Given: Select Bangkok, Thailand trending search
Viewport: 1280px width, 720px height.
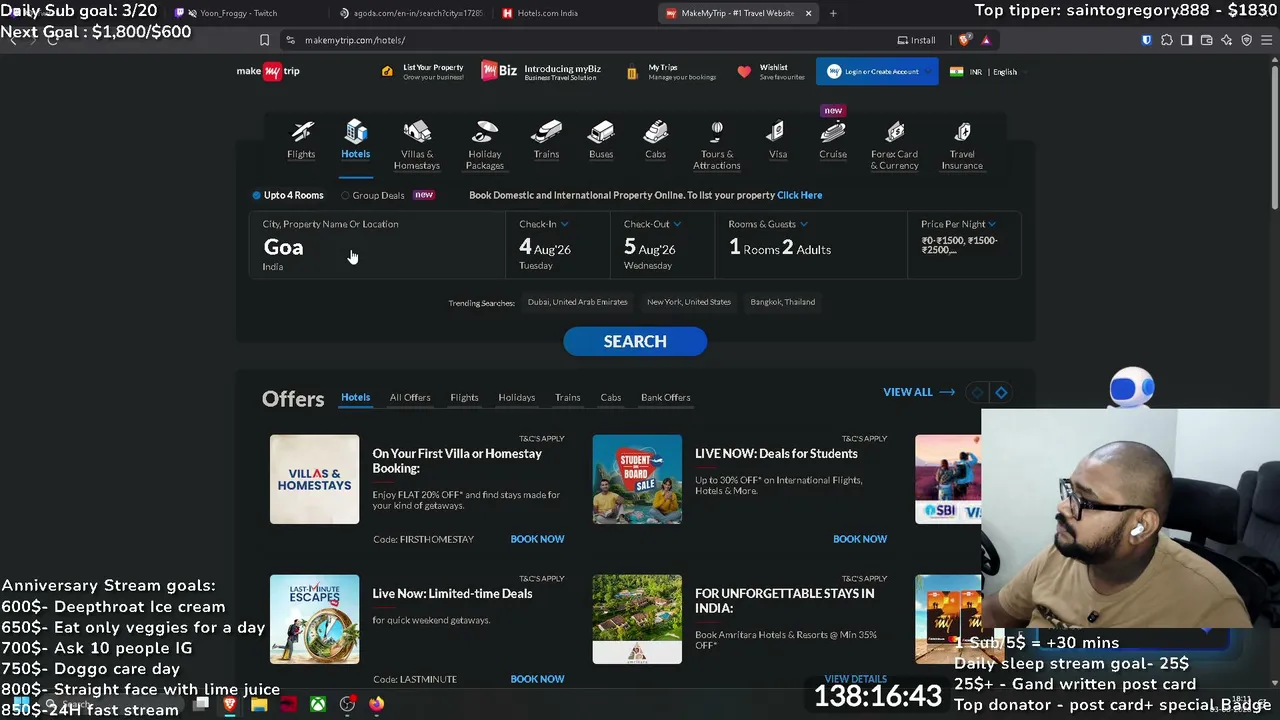Looking at the screenshot, I should point(783,302).
